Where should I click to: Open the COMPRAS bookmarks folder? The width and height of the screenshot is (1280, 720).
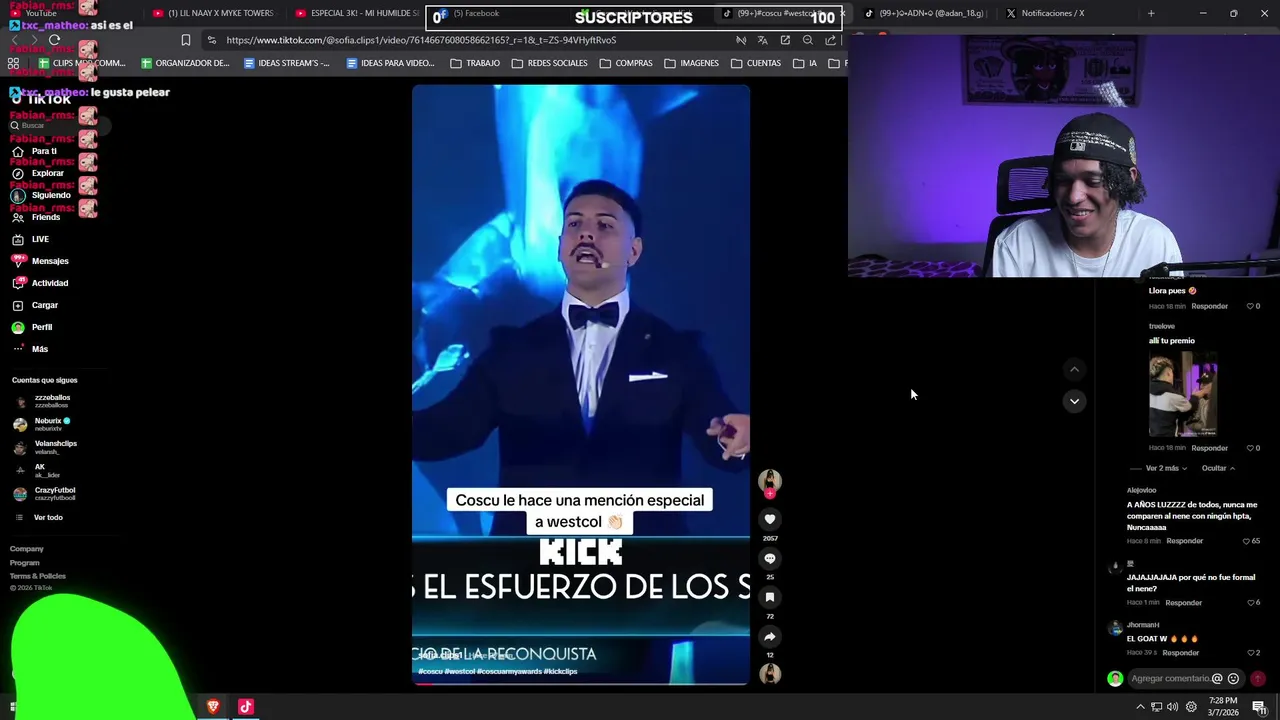pyautogui.click(x=626, y=63)
